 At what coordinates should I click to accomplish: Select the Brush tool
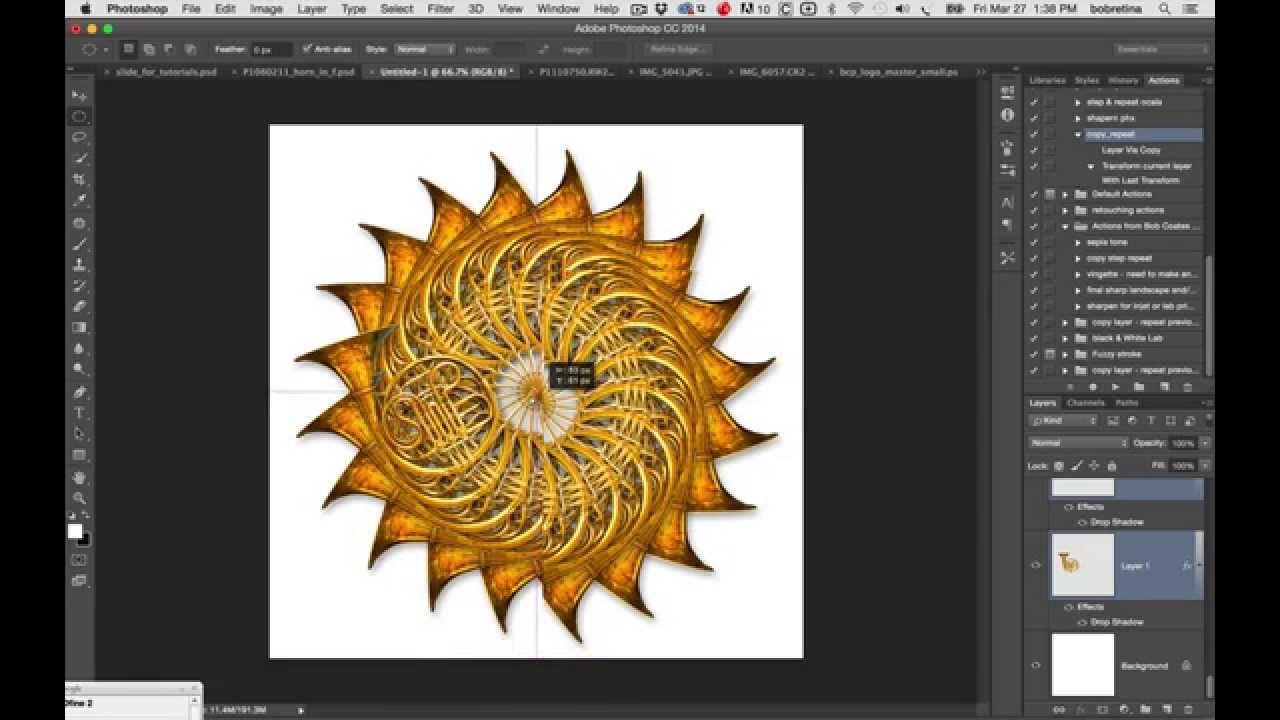[x=79, y=244]
